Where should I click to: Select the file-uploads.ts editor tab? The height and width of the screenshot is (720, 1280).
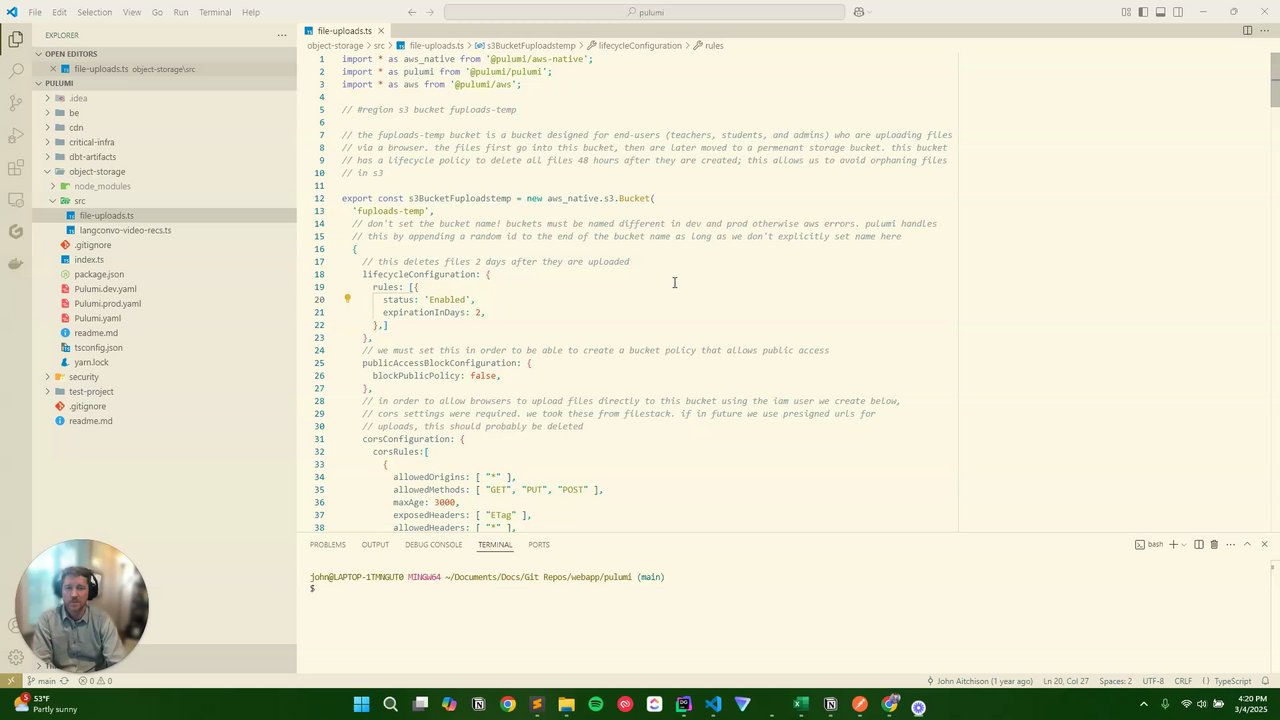(x=344, y=31)
